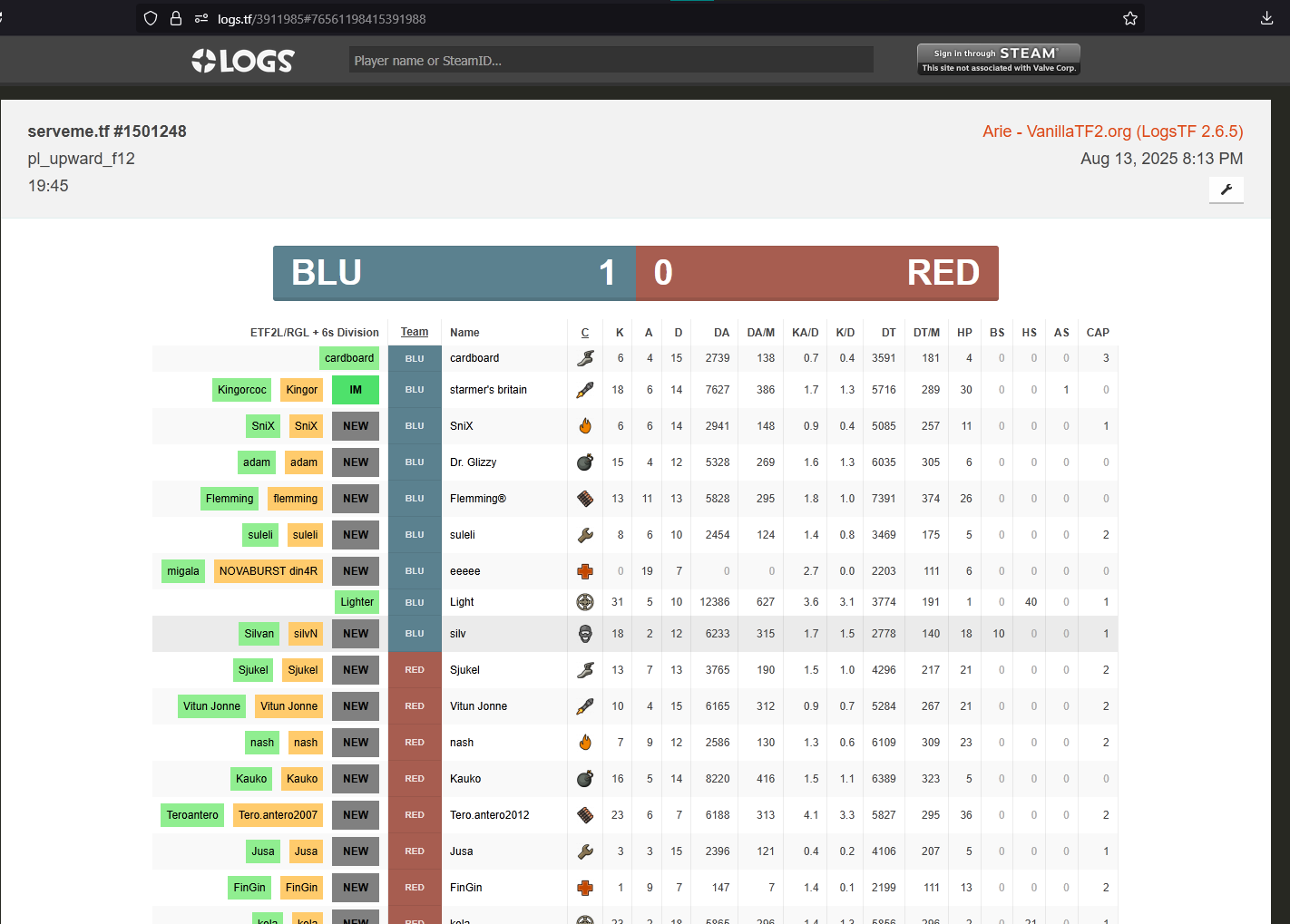Open the wrench settings button

[1226, 190]
